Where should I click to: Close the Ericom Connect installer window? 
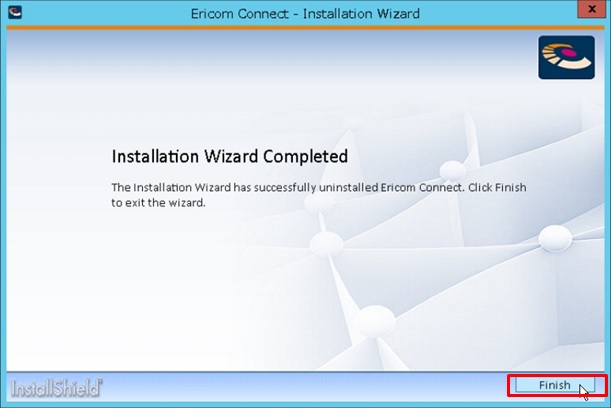(592, 9)
